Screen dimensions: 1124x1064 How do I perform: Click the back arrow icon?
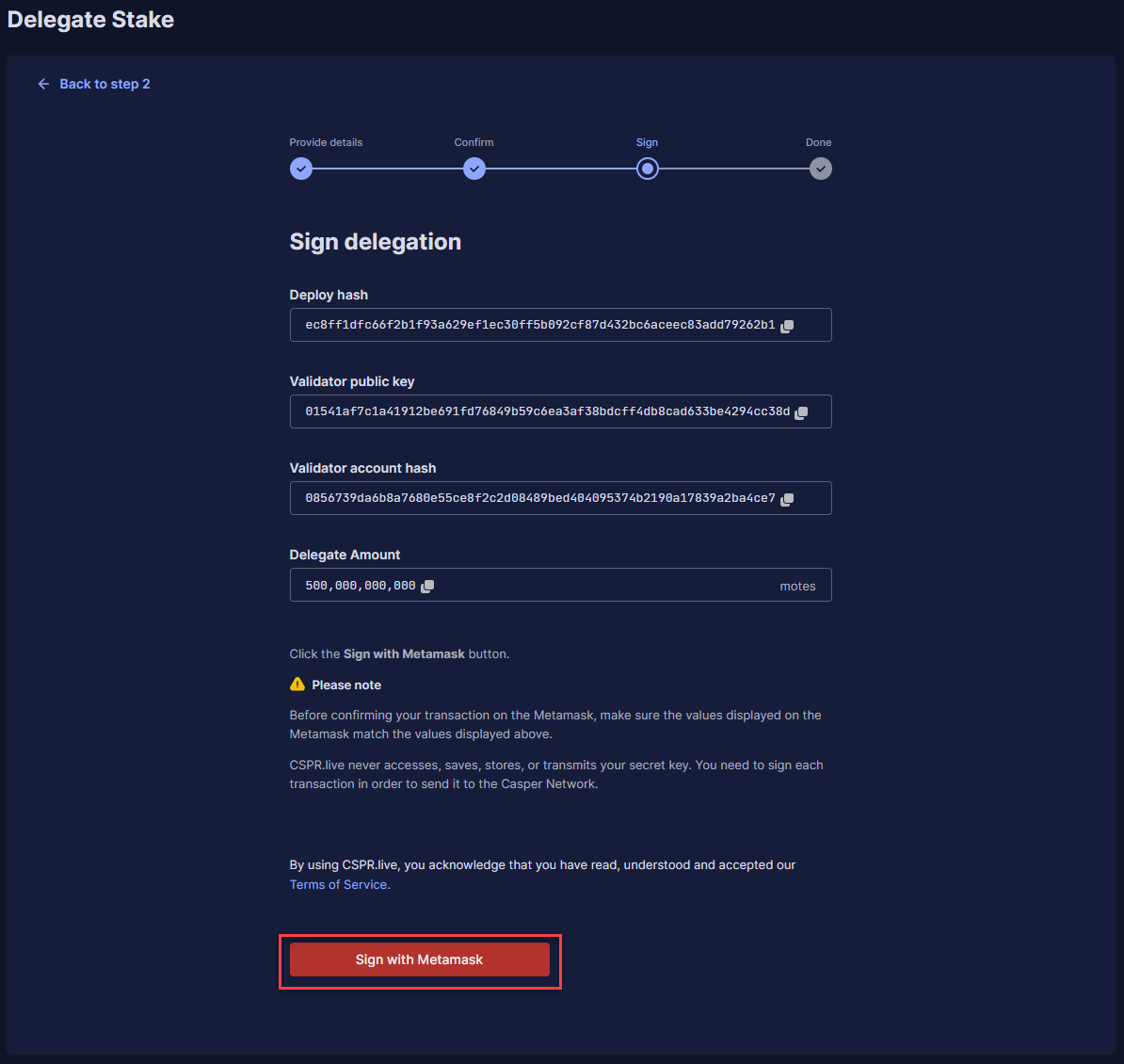pyautogui.click(x=43, y=84)
